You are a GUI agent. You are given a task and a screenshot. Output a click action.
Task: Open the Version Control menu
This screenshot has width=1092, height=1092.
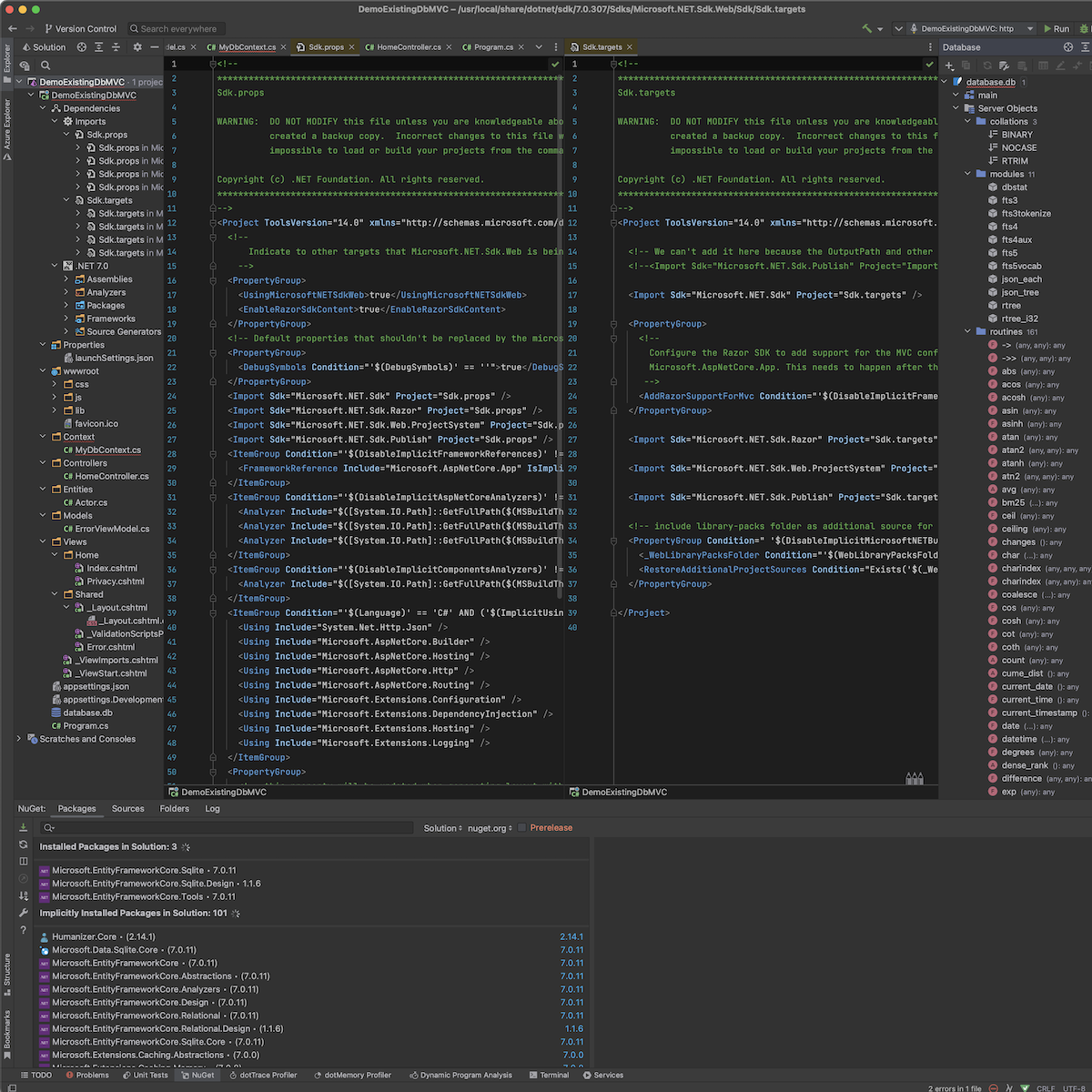(x=80, y=28)
